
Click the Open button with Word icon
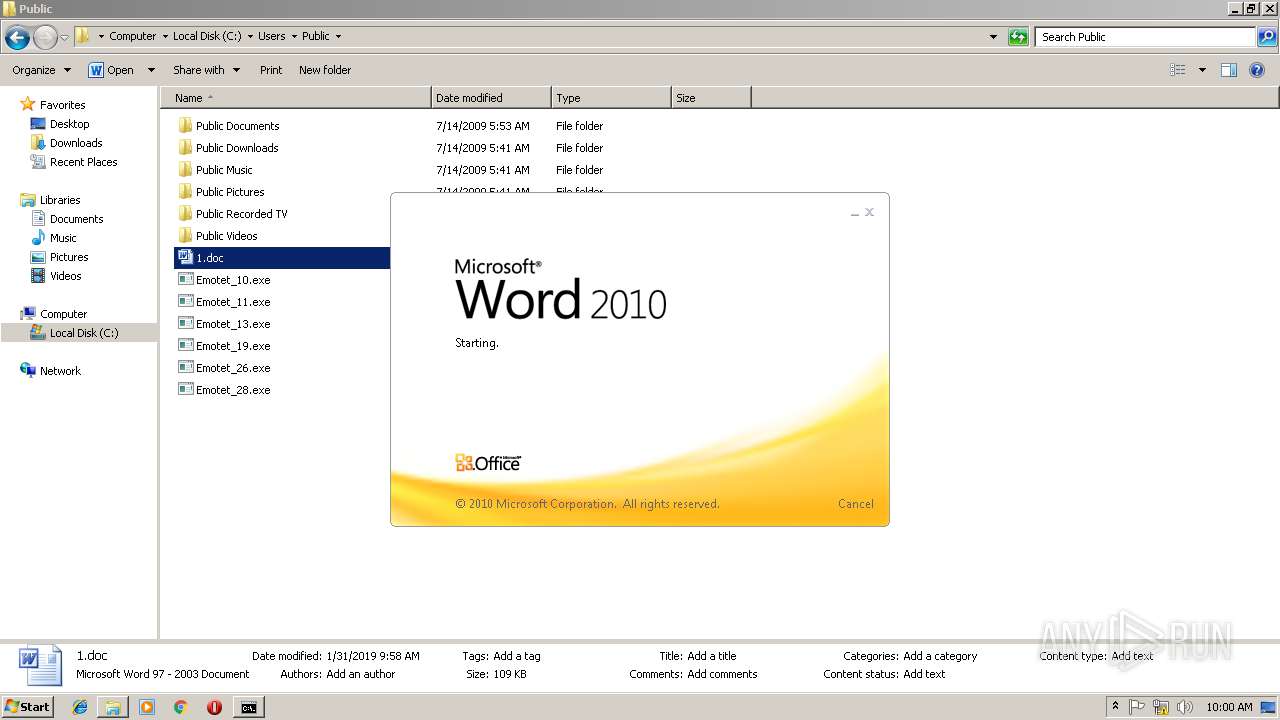click(112, 70)
